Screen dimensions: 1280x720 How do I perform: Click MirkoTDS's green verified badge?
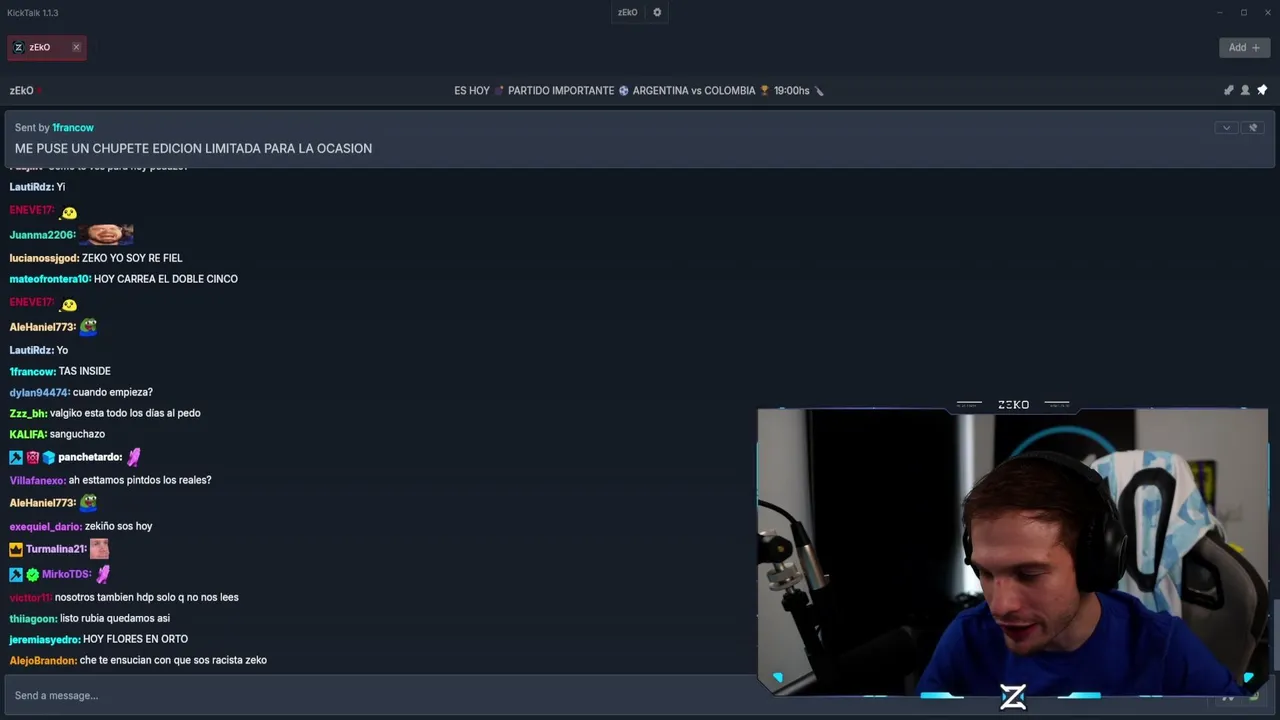point(32,575)
